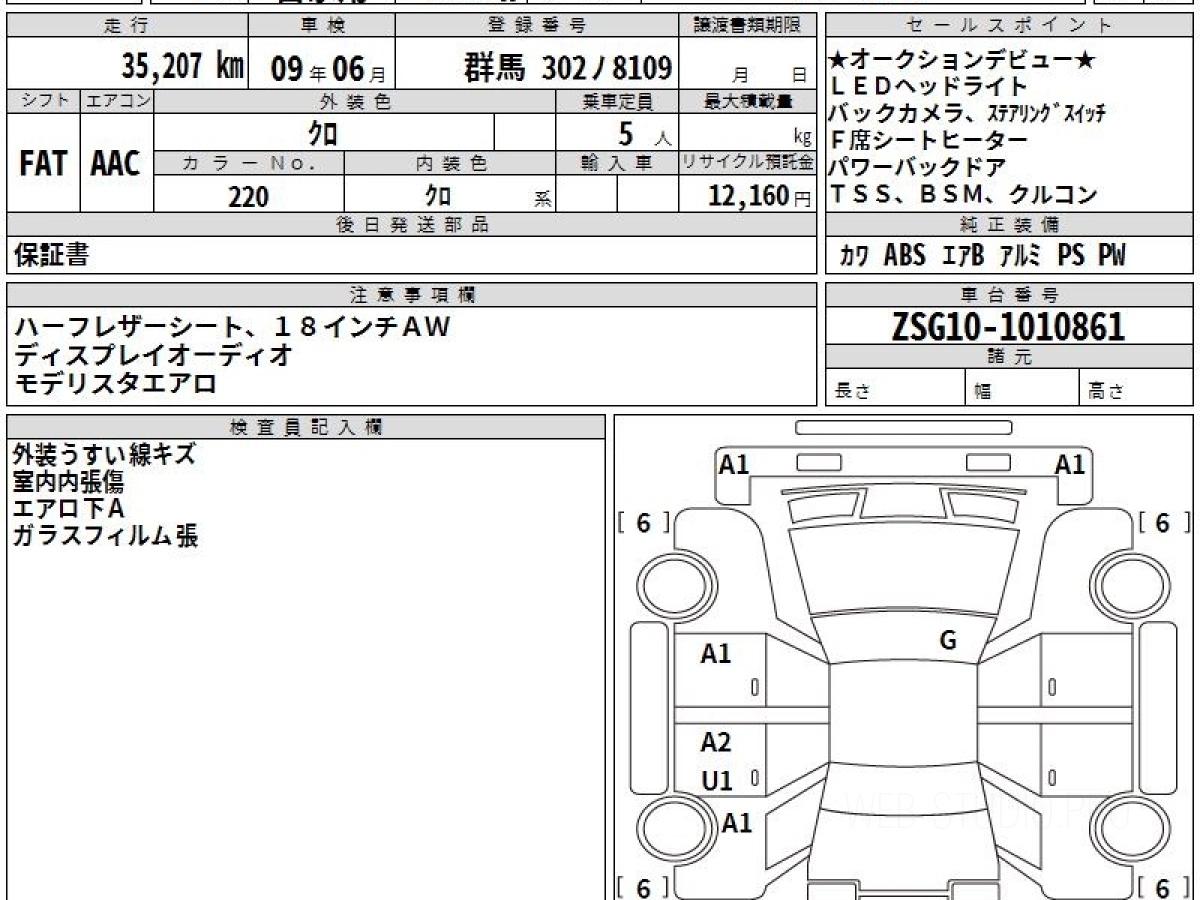Select アルミ in the 純正装備 row
Viewport: 1200px width, 900px height.
[x=1021, y=256]
